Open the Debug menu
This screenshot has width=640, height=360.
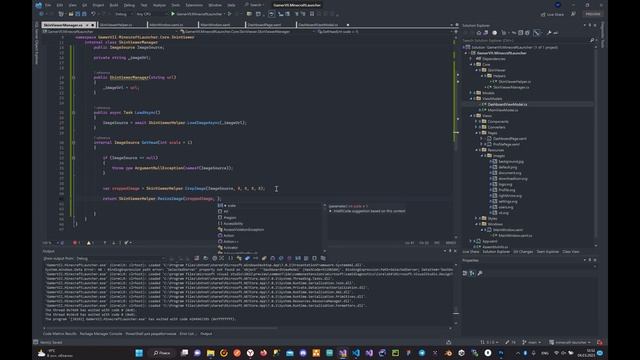[x=129, y=5]
